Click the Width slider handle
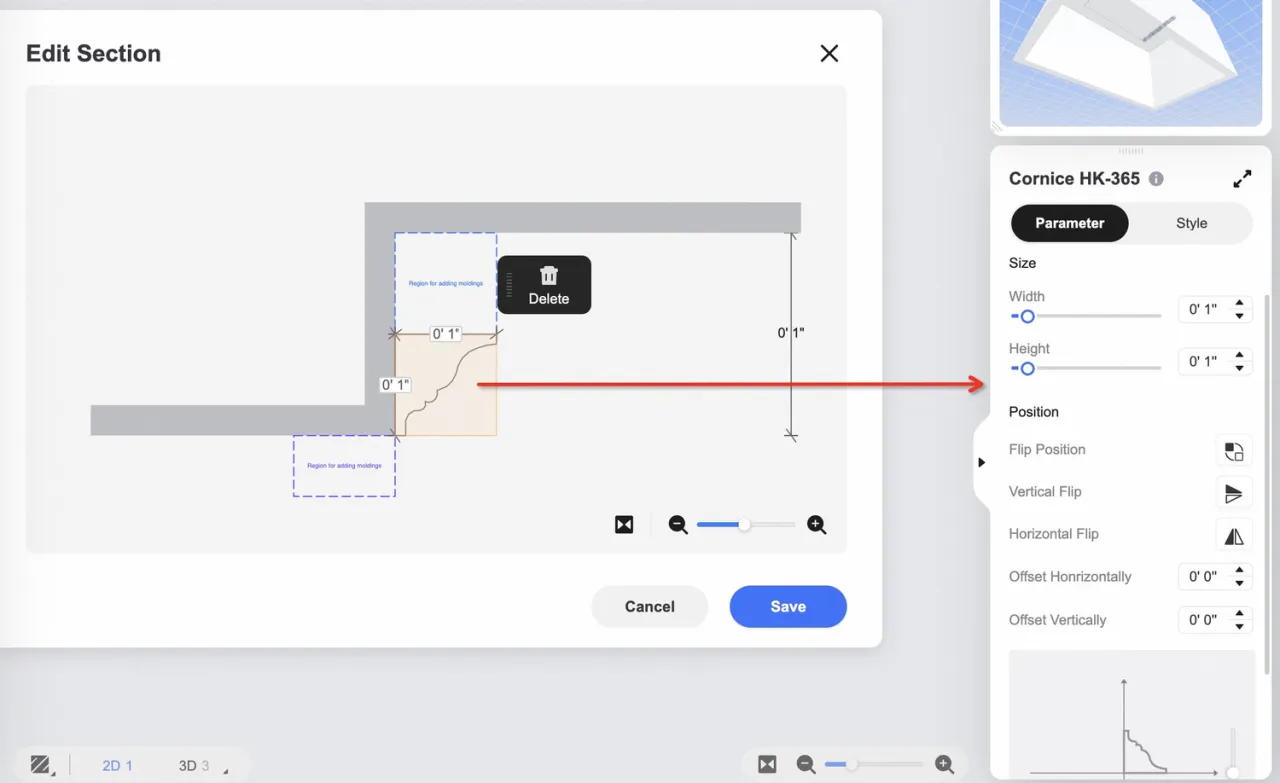 [1026, 316]
